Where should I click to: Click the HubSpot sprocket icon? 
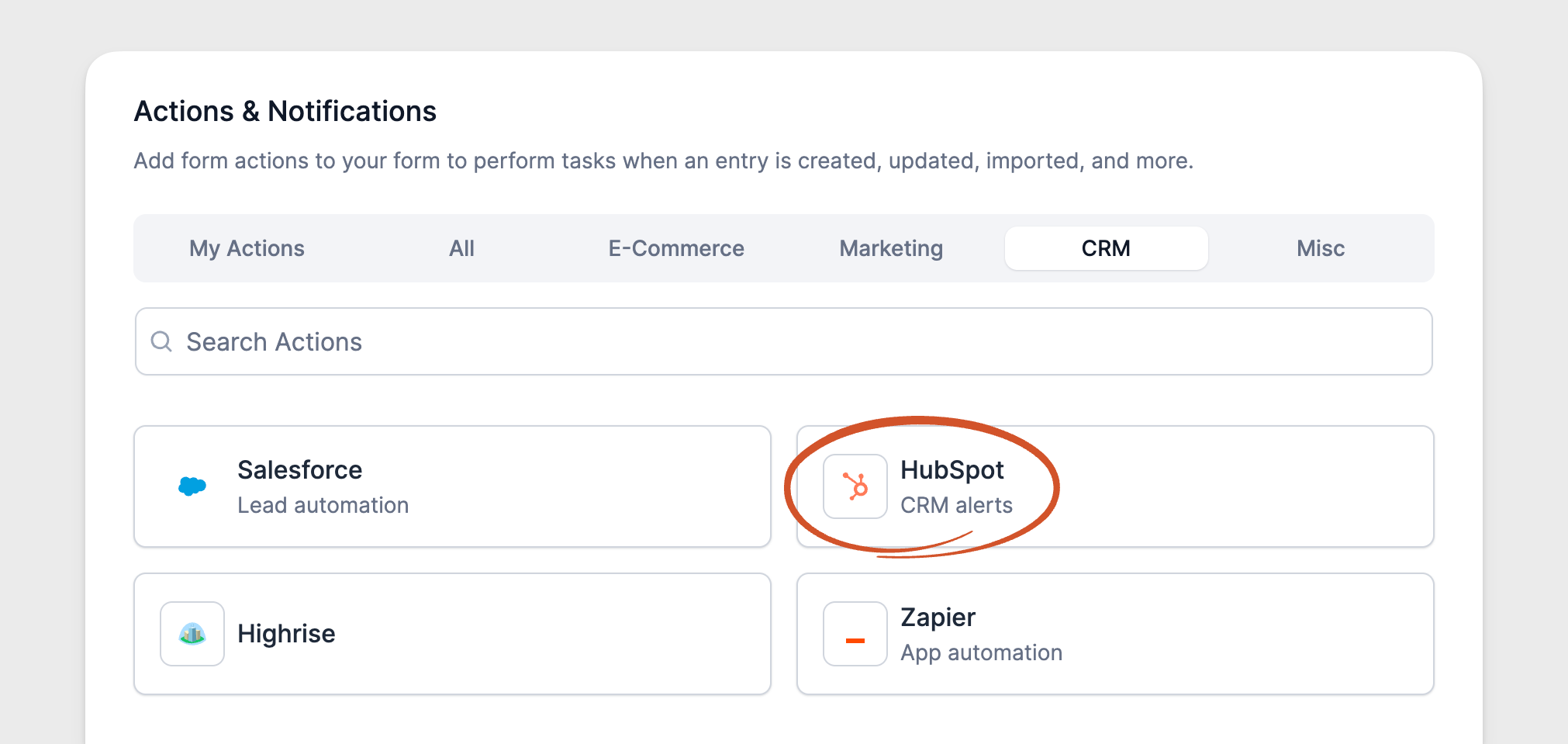coord(855,486)
